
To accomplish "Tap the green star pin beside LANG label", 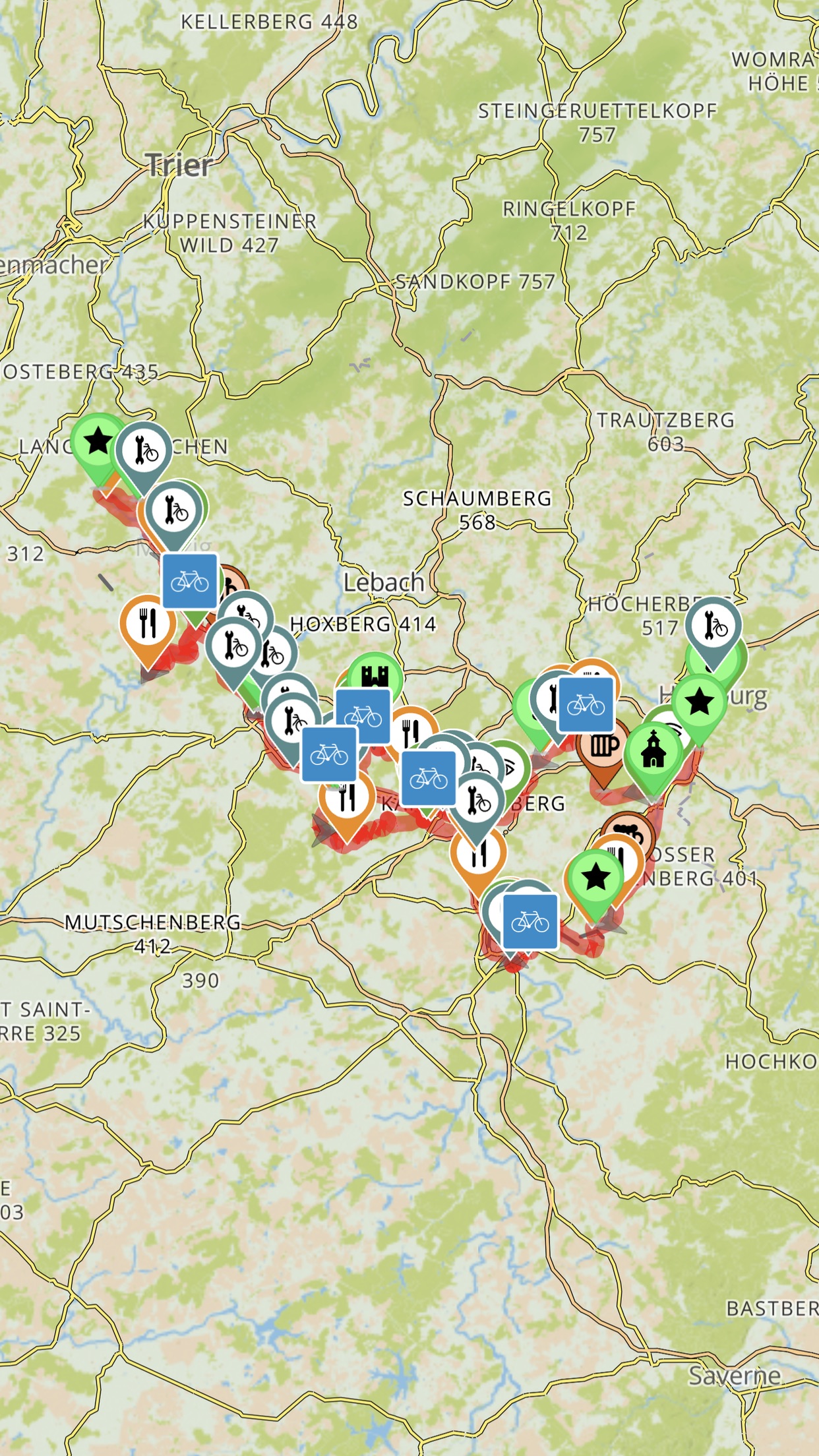I will click(98, 442).
